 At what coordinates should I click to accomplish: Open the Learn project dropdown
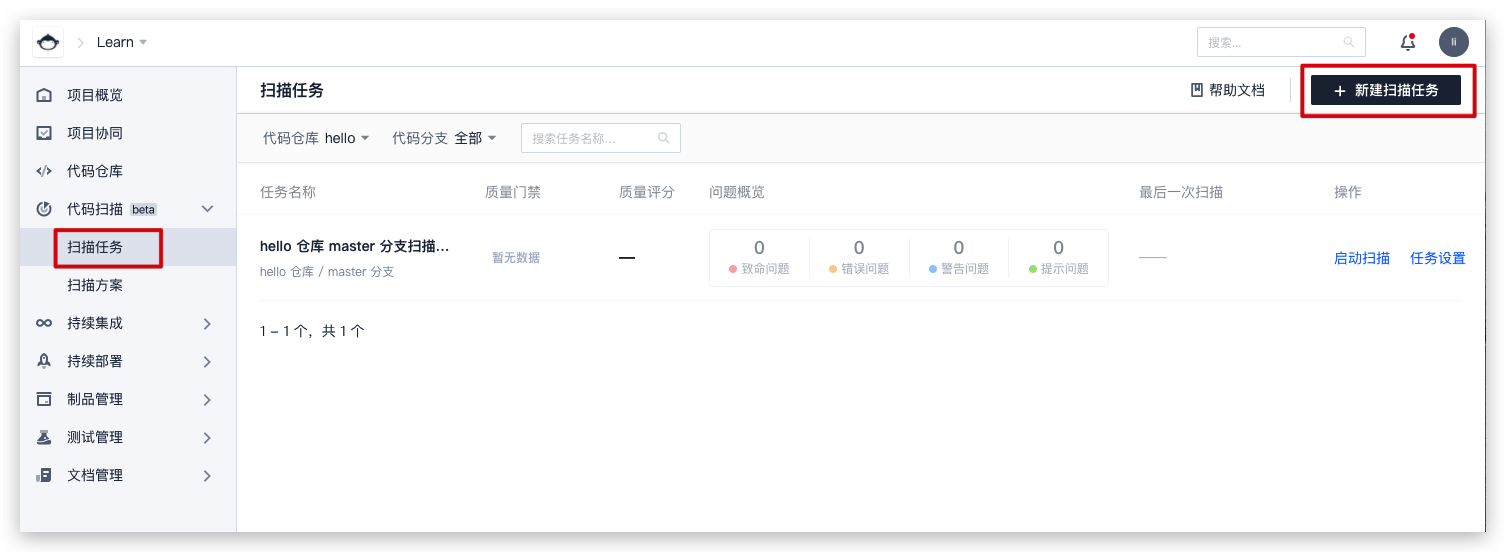click(122, 42)
